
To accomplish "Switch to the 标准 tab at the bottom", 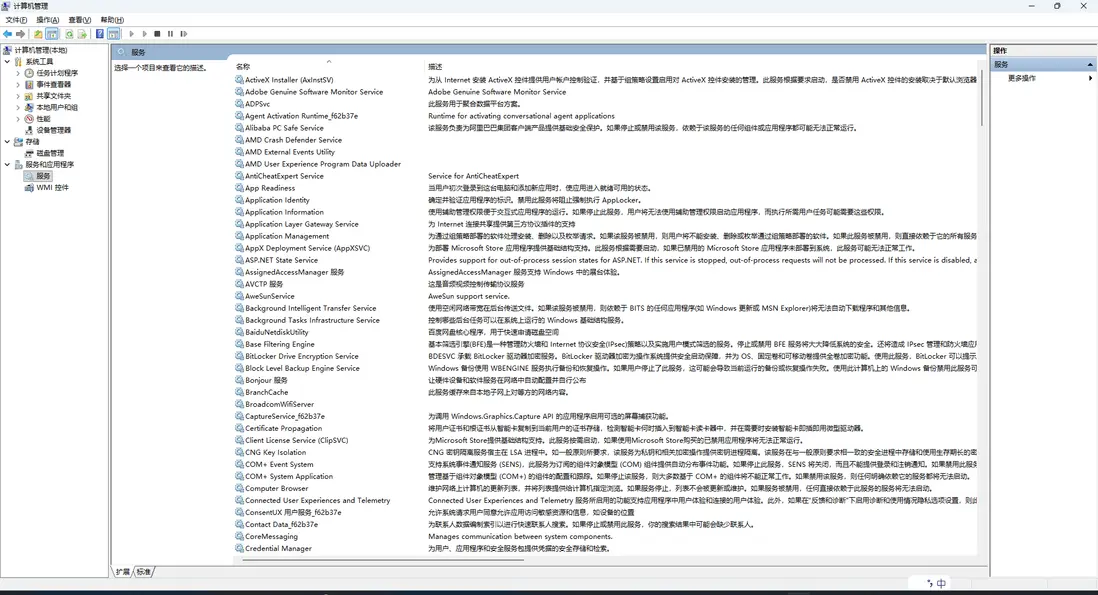I will point(144,572).
